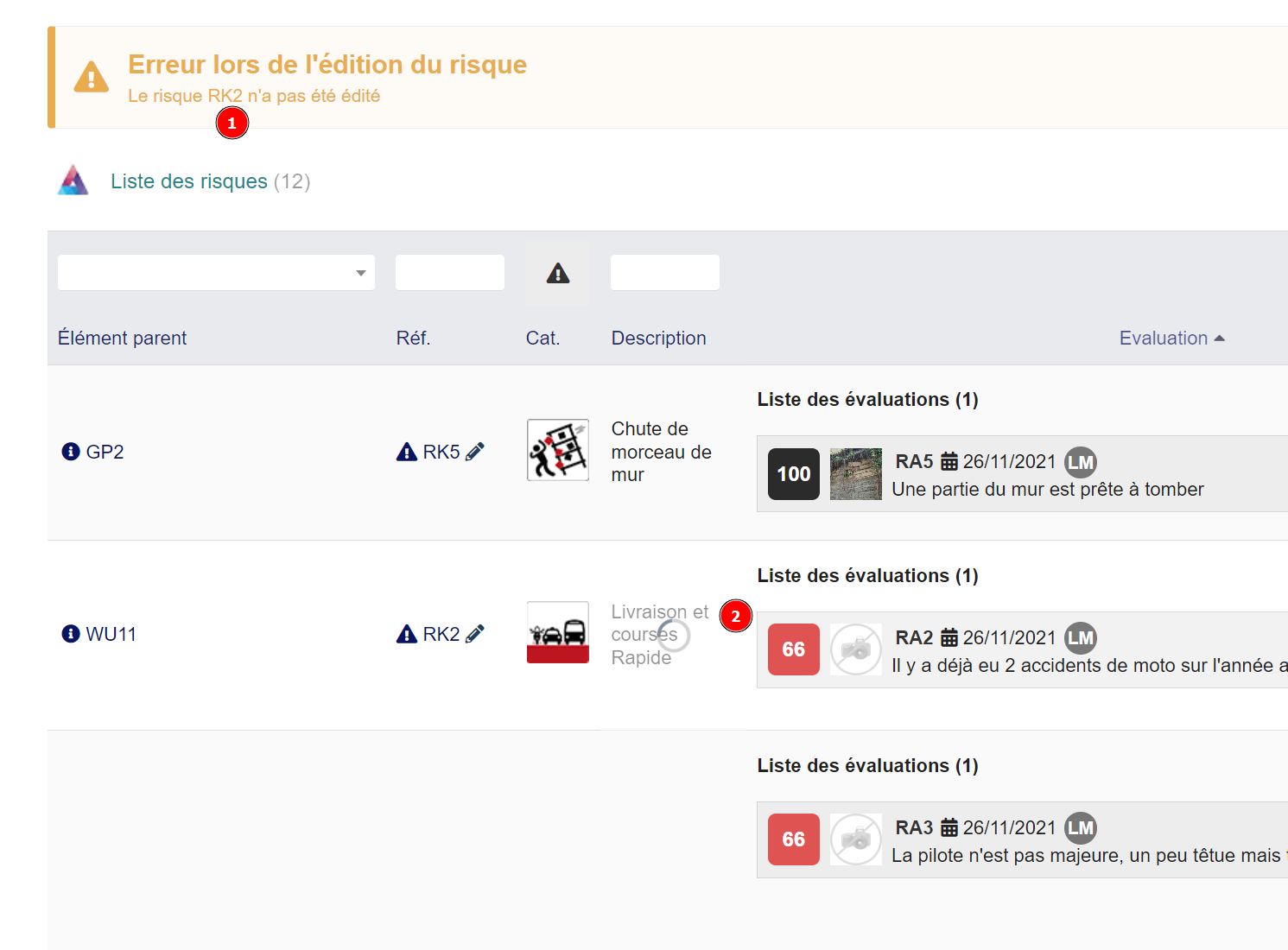The image size is (1288, 950).
Task: Click the black warning icon in error banner
Action: [x=91, y=77]
